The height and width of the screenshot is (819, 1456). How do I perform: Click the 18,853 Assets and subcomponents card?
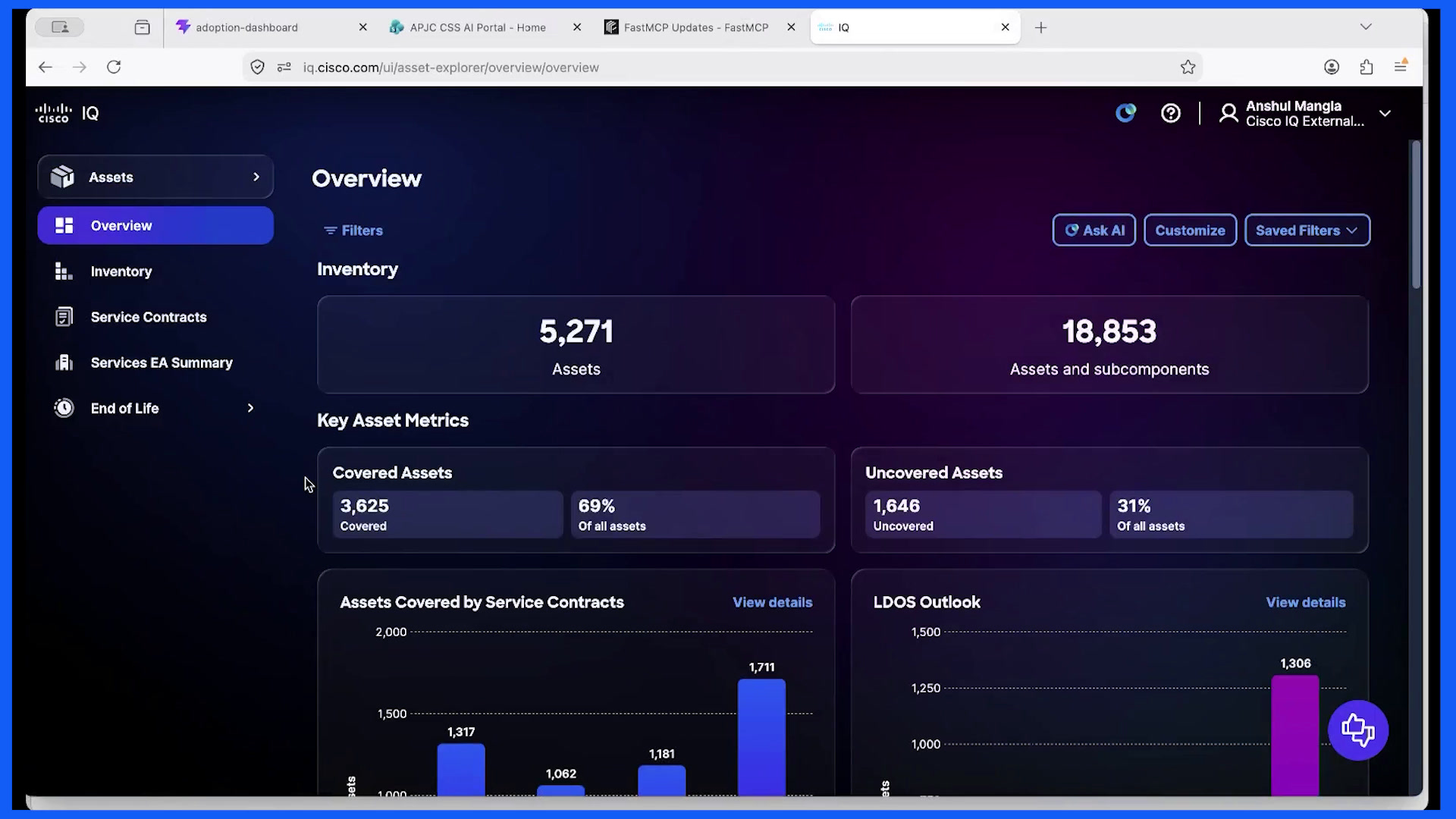(1109, 344)
